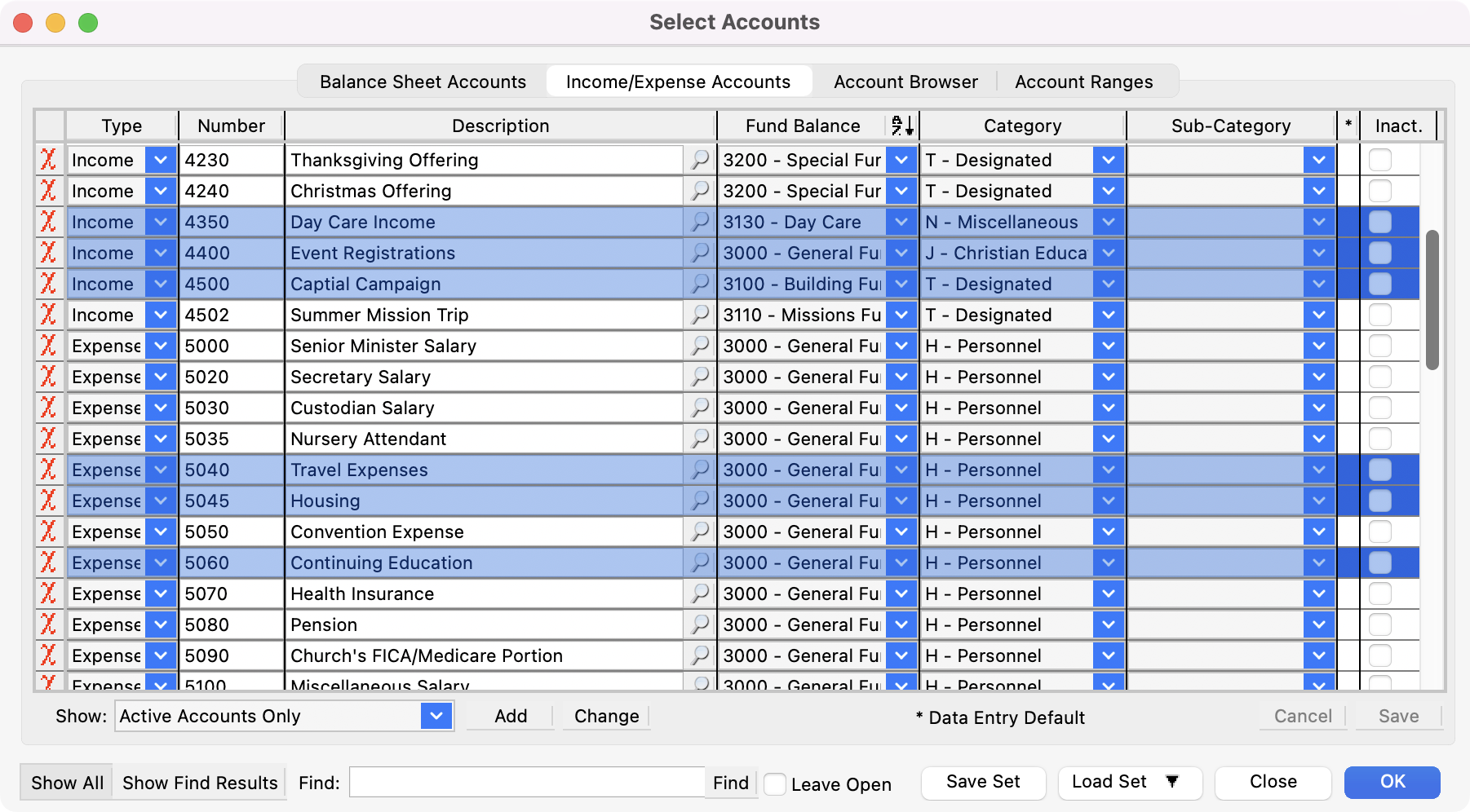Click into the Find text field
Viewport: 1470px width, 812px height.
pyautogui.click(x=526, y=783)
